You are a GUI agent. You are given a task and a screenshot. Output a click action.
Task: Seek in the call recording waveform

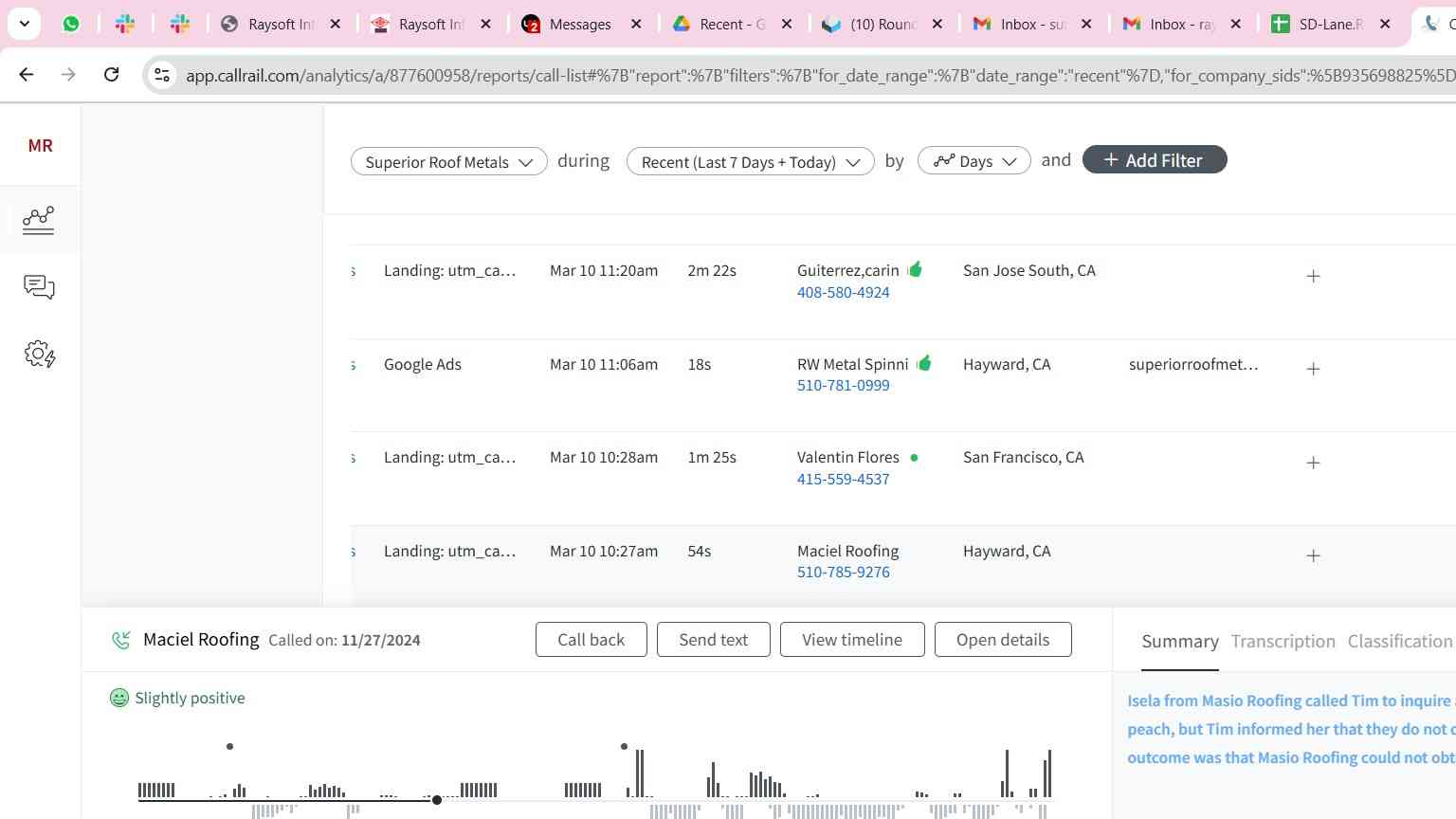(594, 783)
